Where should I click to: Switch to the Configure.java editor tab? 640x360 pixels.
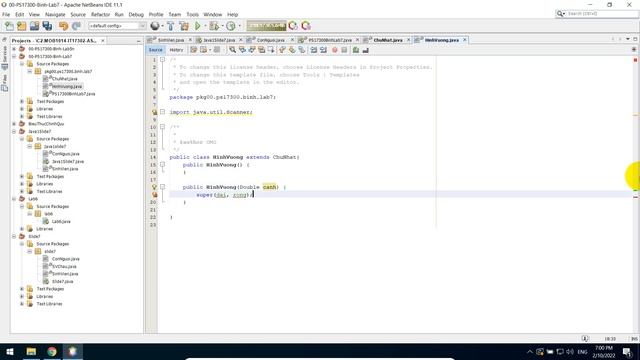click(270, 40)
